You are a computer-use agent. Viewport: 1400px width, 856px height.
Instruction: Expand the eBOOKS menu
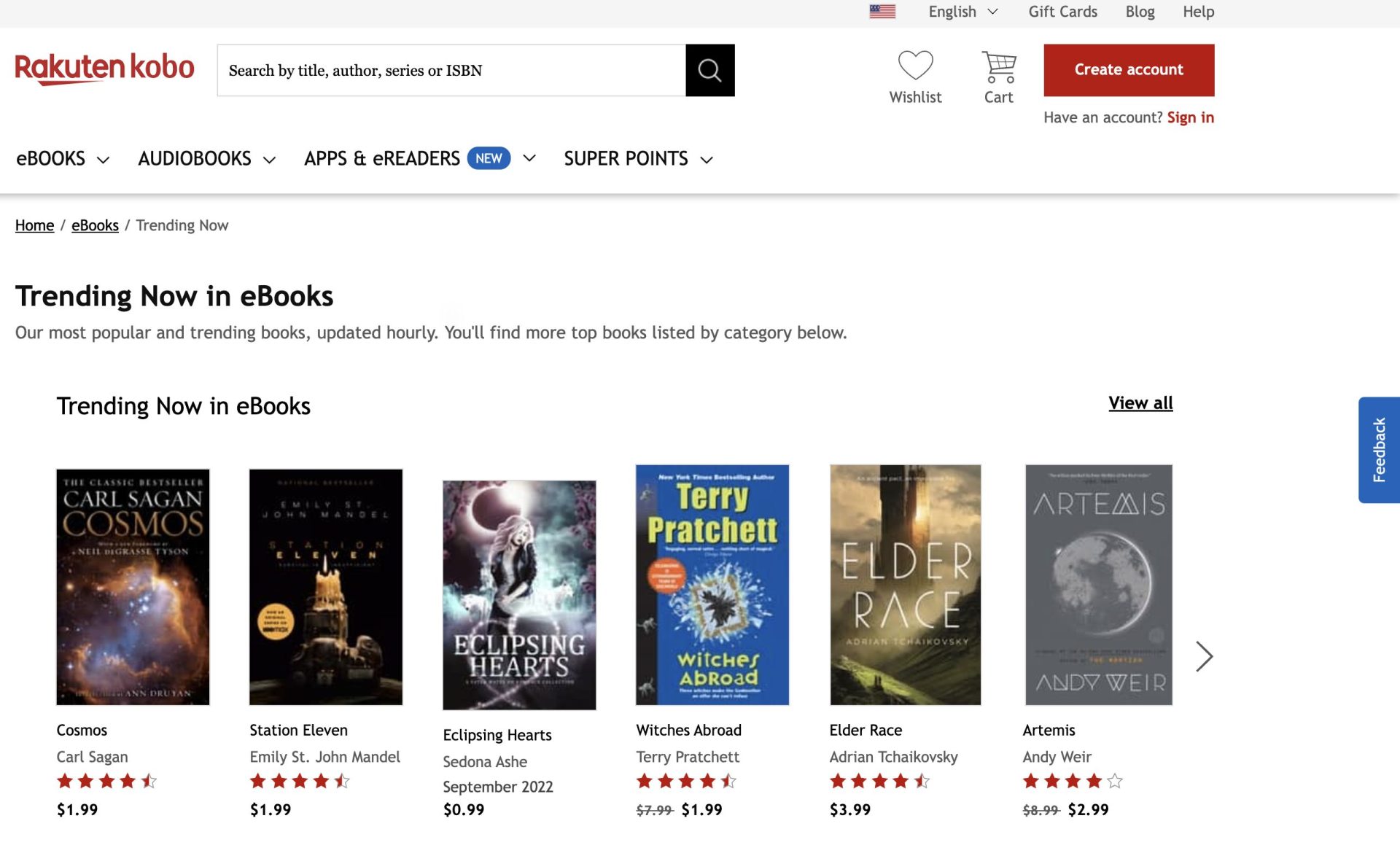pos(63,159)
